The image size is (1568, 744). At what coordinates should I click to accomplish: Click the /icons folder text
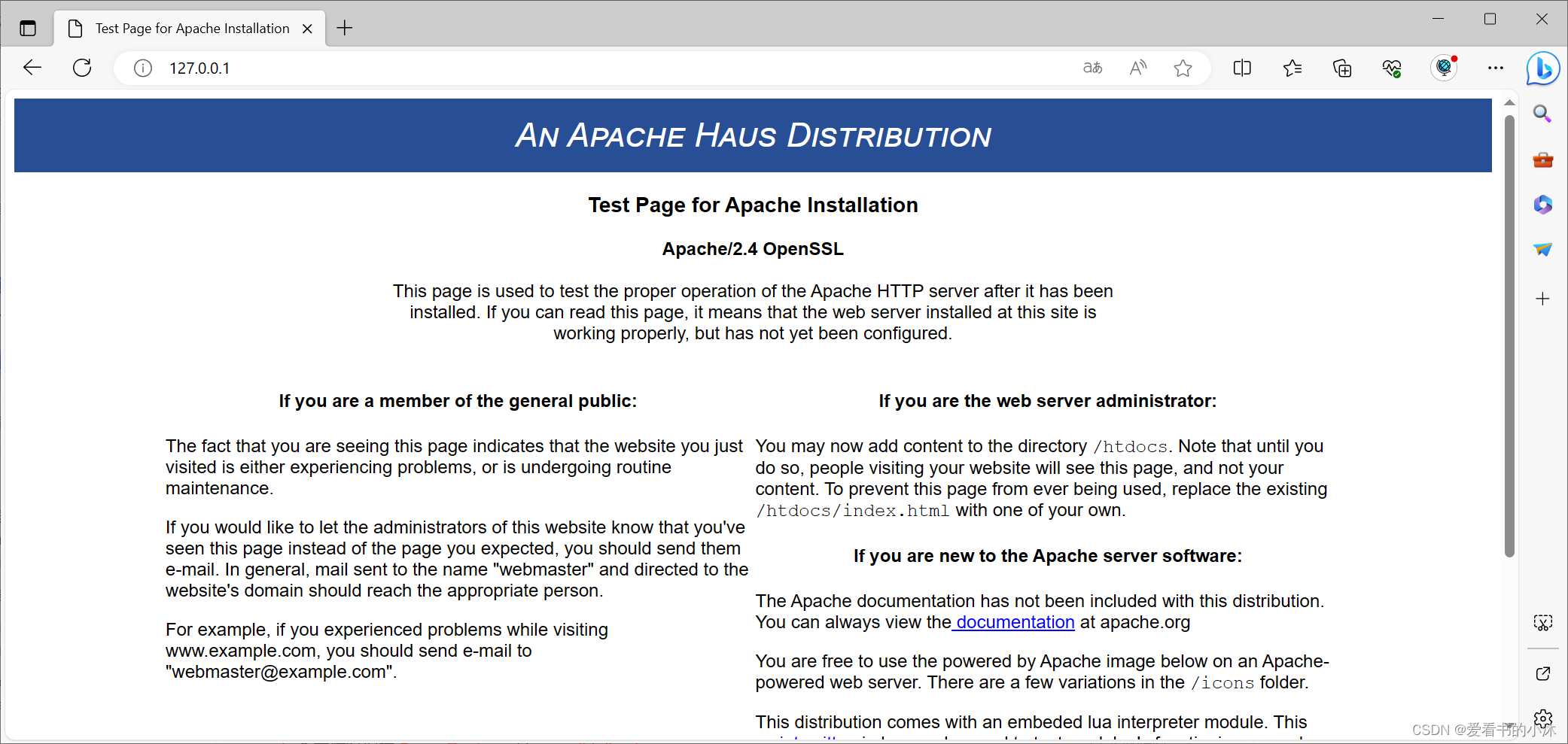[1222, 682]
